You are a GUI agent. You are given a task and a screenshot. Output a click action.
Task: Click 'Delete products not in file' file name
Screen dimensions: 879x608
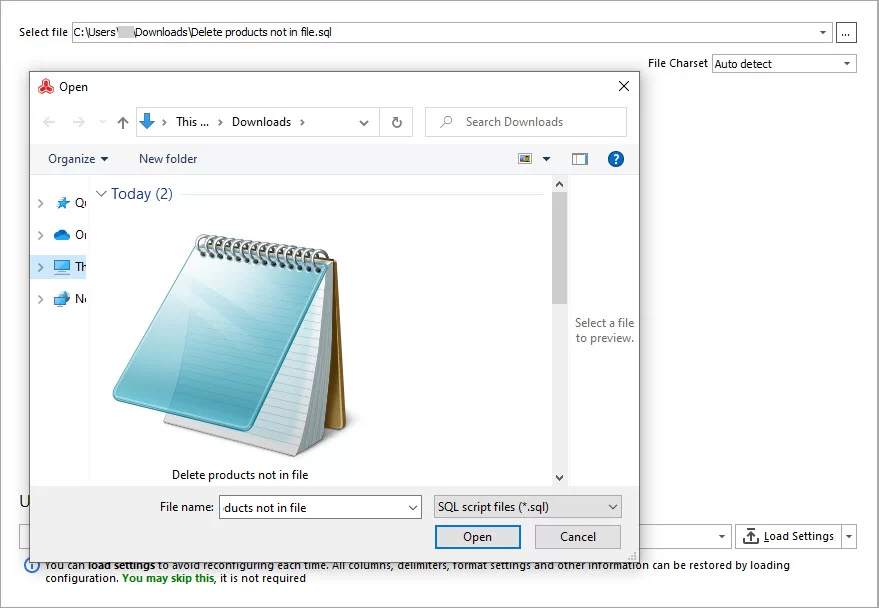point(240,475)
